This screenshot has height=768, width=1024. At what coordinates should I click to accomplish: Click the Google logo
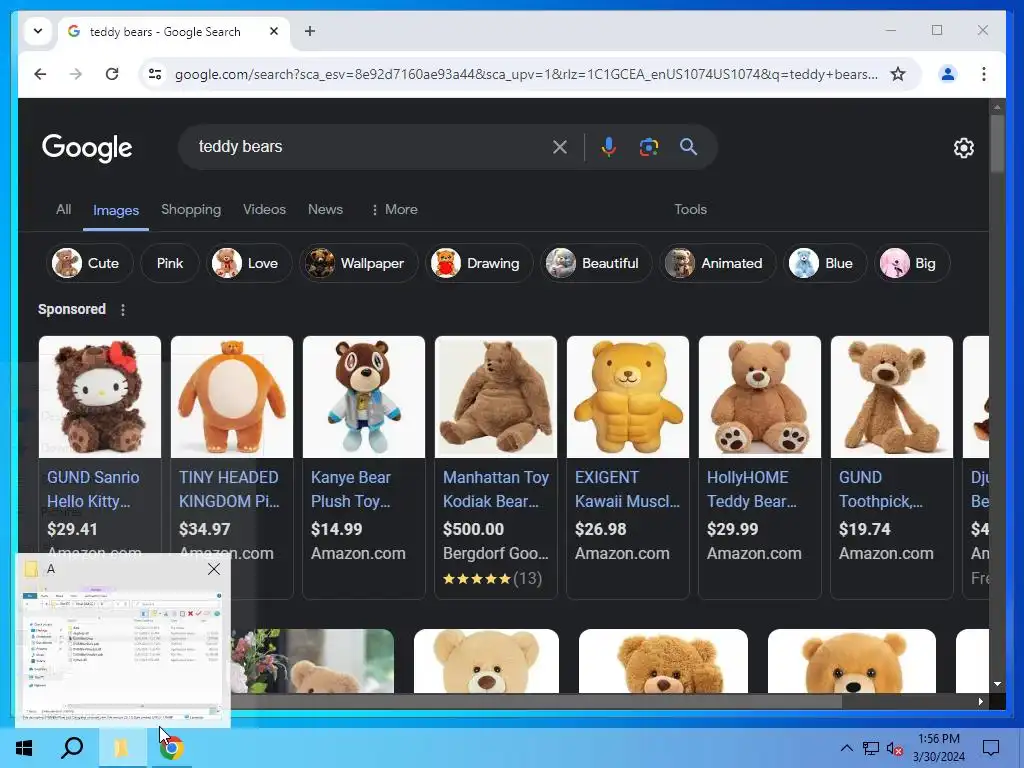pos(87,148)
